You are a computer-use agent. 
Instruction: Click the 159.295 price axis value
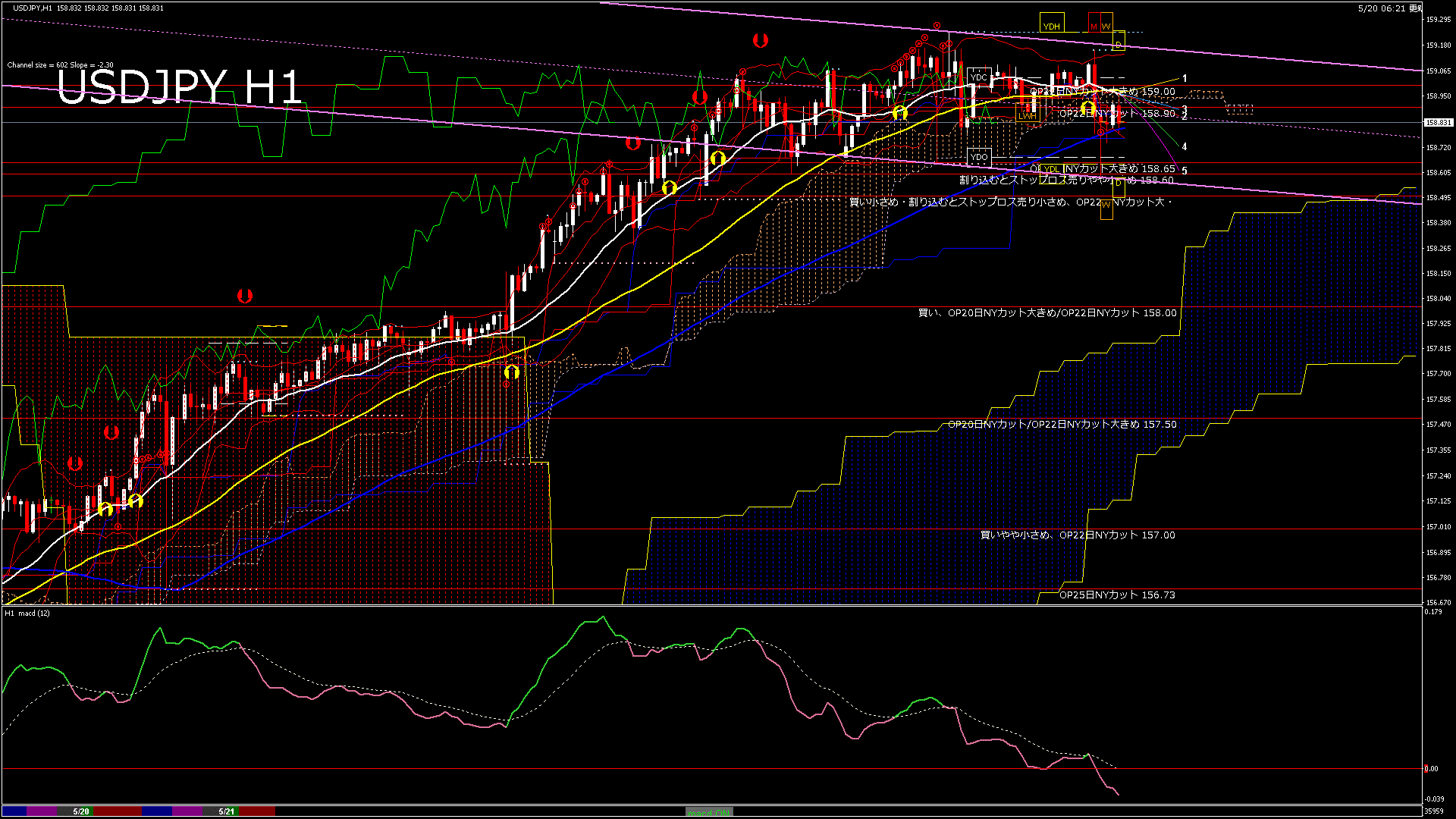pyautogui.click(x=1439, y=20)
